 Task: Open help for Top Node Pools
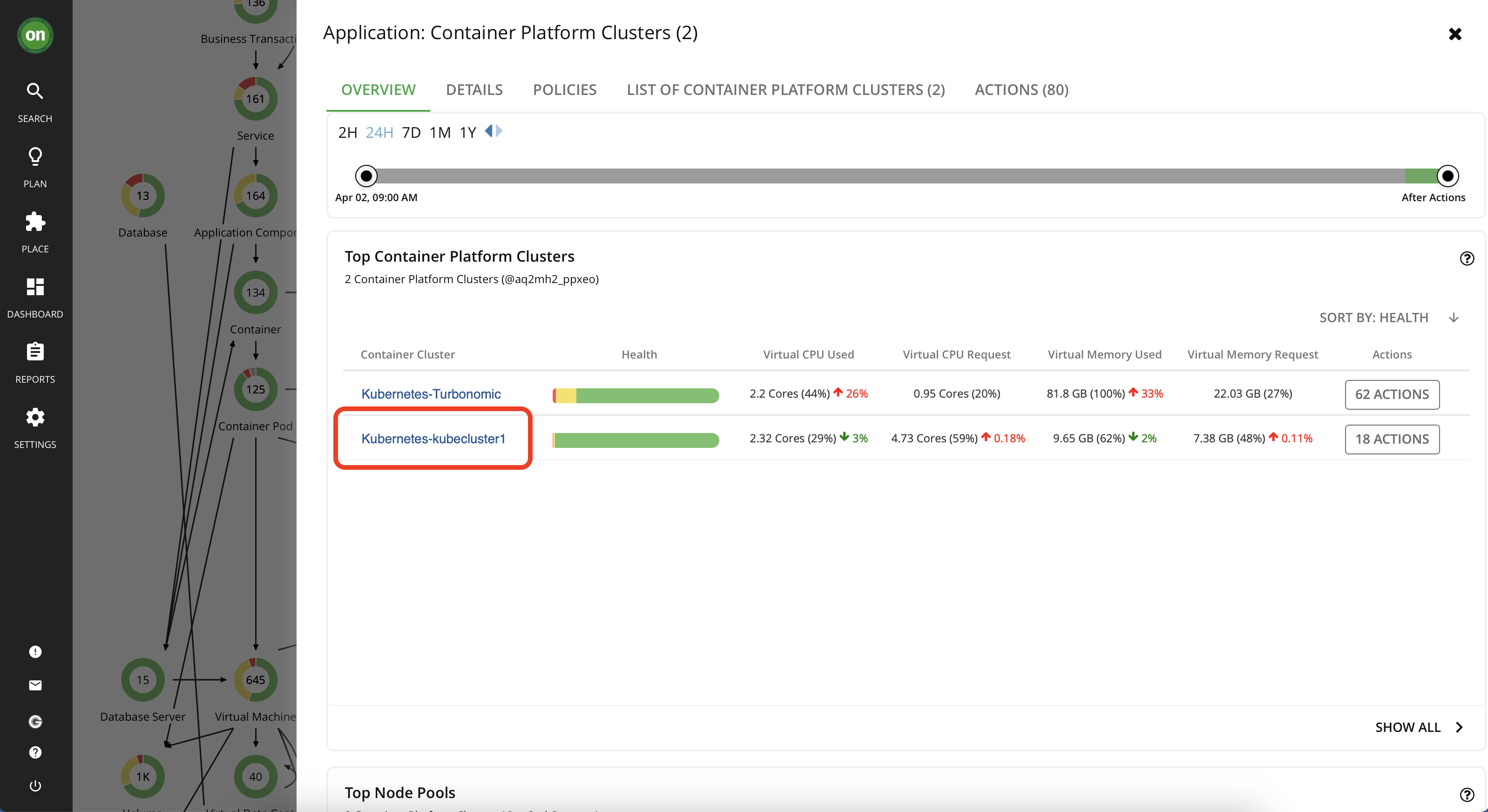[1467, 795]
